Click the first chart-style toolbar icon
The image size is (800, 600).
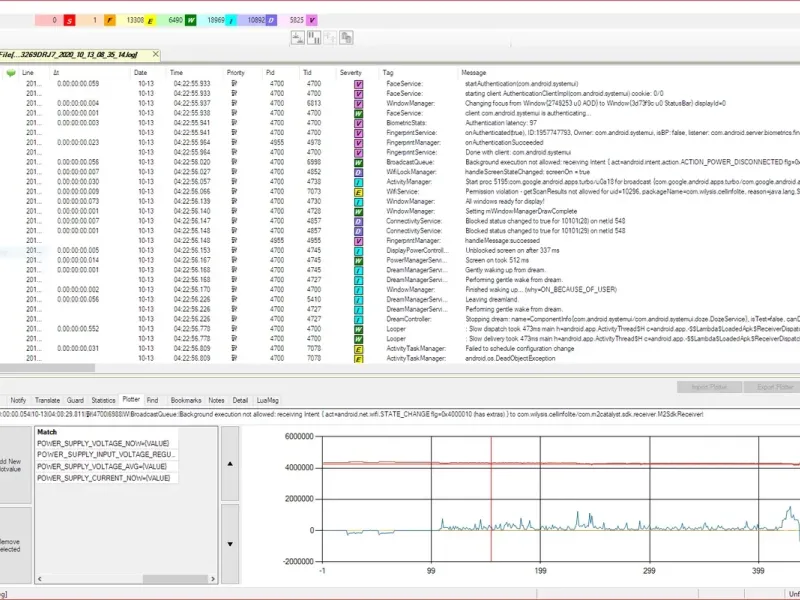pos(298,38)
